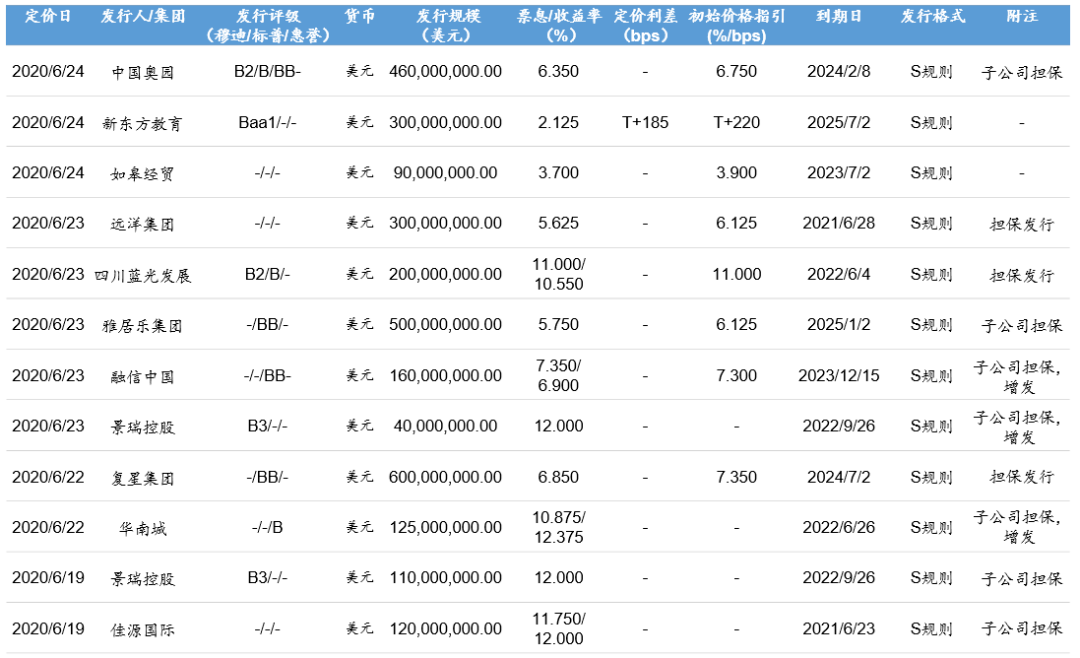The width and height of the screenshot is (1080, 658).
Task: Click initial guidance 7.350
Action: (x=737, y=477)
